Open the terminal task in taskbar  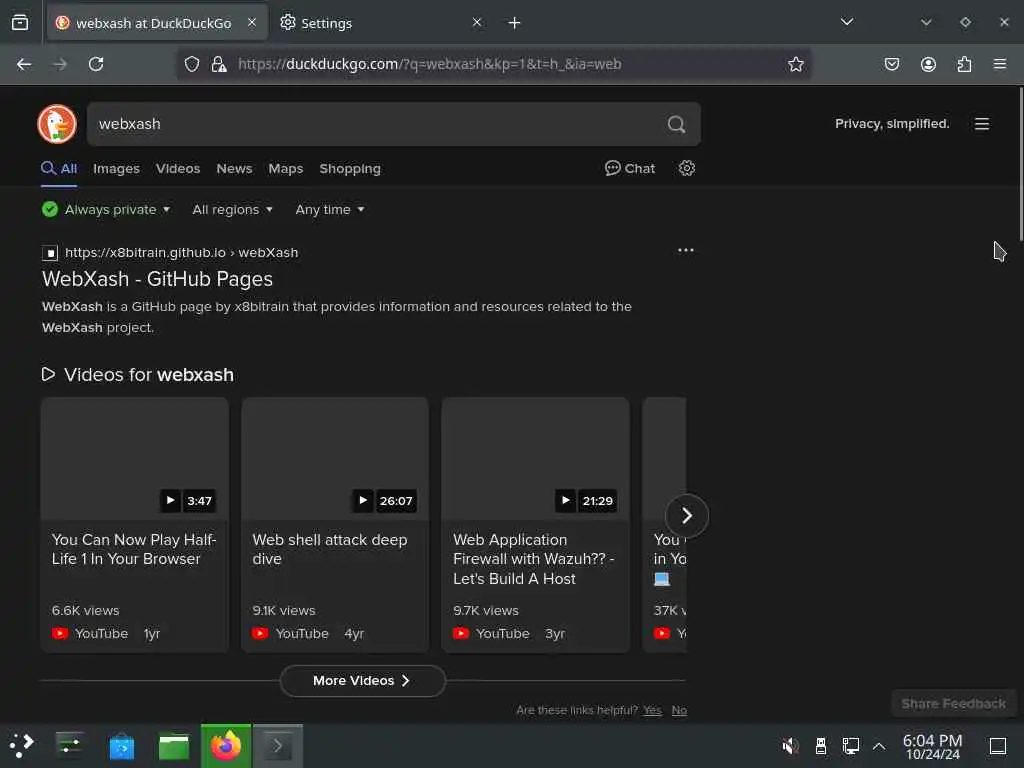(278, 745)
